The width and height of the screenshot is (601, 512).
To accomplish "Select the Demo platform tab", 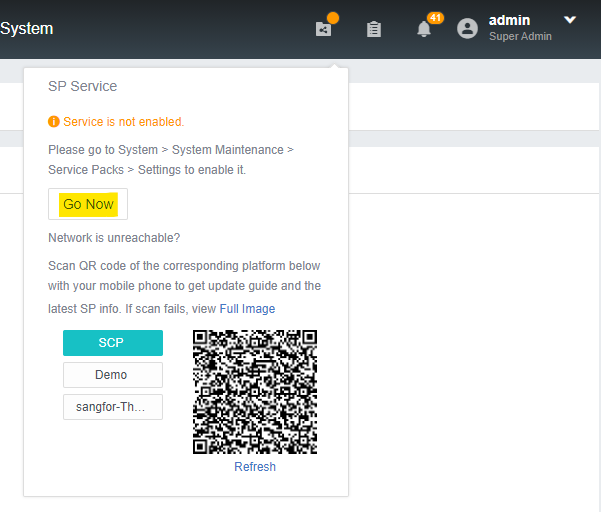I will click(113, 375).
